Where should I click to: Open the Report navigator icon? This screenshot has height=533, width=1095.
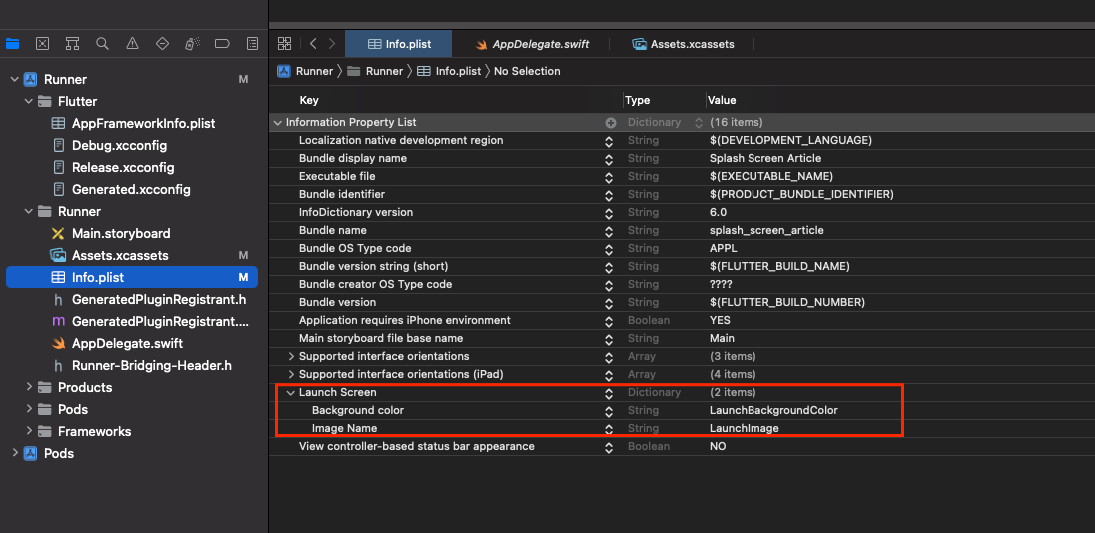[253, 44]
